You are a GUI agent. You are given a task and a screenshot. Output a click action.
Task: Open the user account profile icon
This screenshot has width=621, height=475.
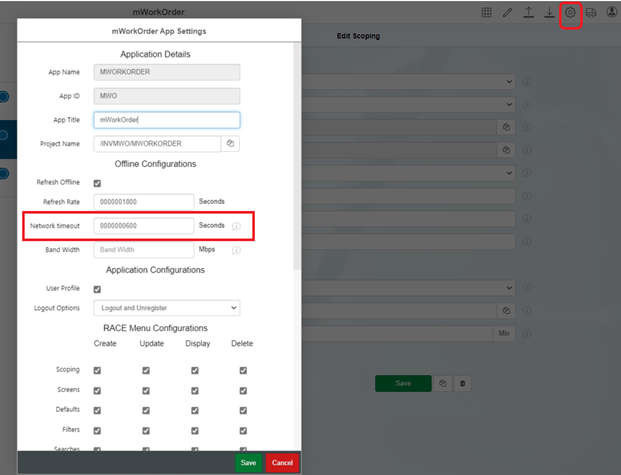coord(611,13)
